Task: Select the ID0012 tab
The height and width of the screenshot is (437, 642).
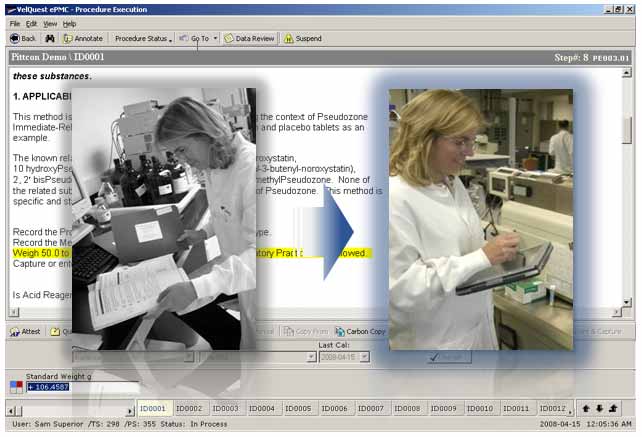Action: (x=552, y=408)
